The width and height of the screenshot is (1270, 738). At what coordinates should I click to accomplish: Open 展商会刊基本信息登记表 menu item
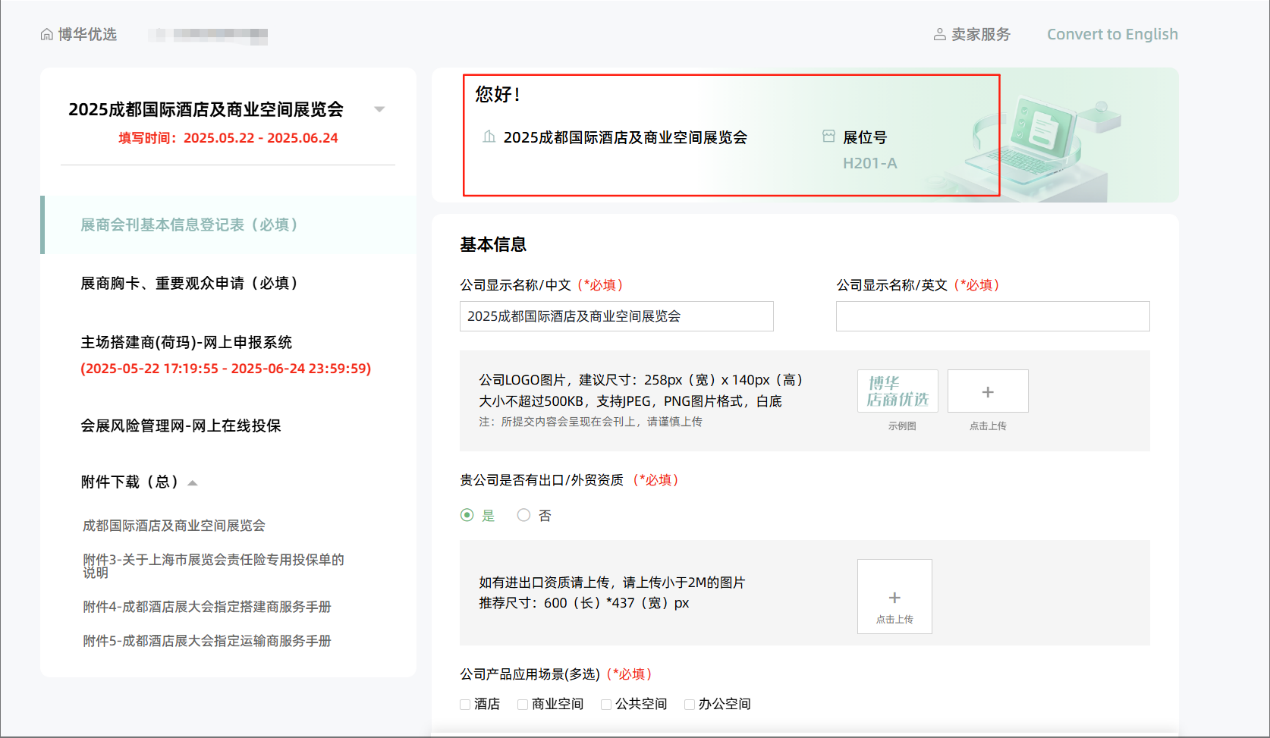(189, 225)
